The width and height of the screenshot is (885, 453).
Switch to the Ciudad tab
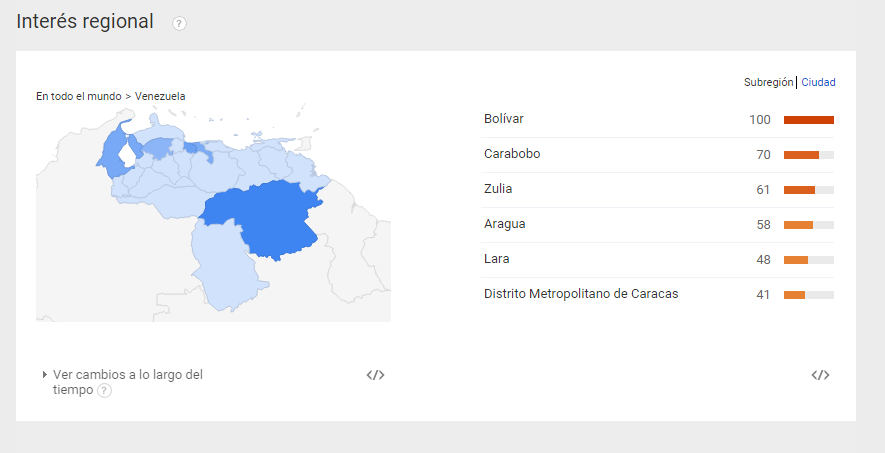tap(818, 82)
